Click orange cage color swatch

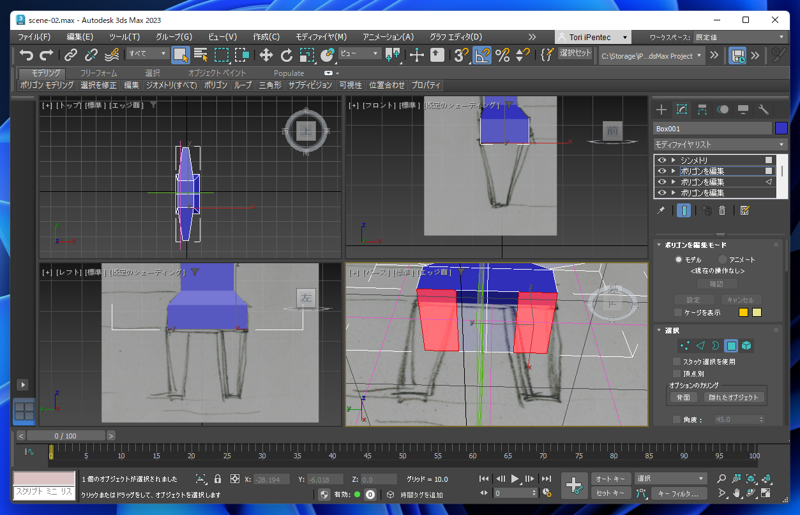[743, 312]
